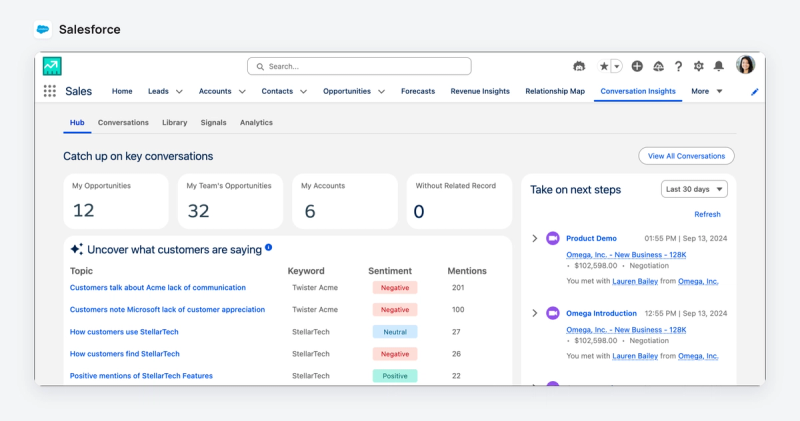Open the Trailhead guidance center icon
This screenshot has height=421, width=800.
point(579,66)
